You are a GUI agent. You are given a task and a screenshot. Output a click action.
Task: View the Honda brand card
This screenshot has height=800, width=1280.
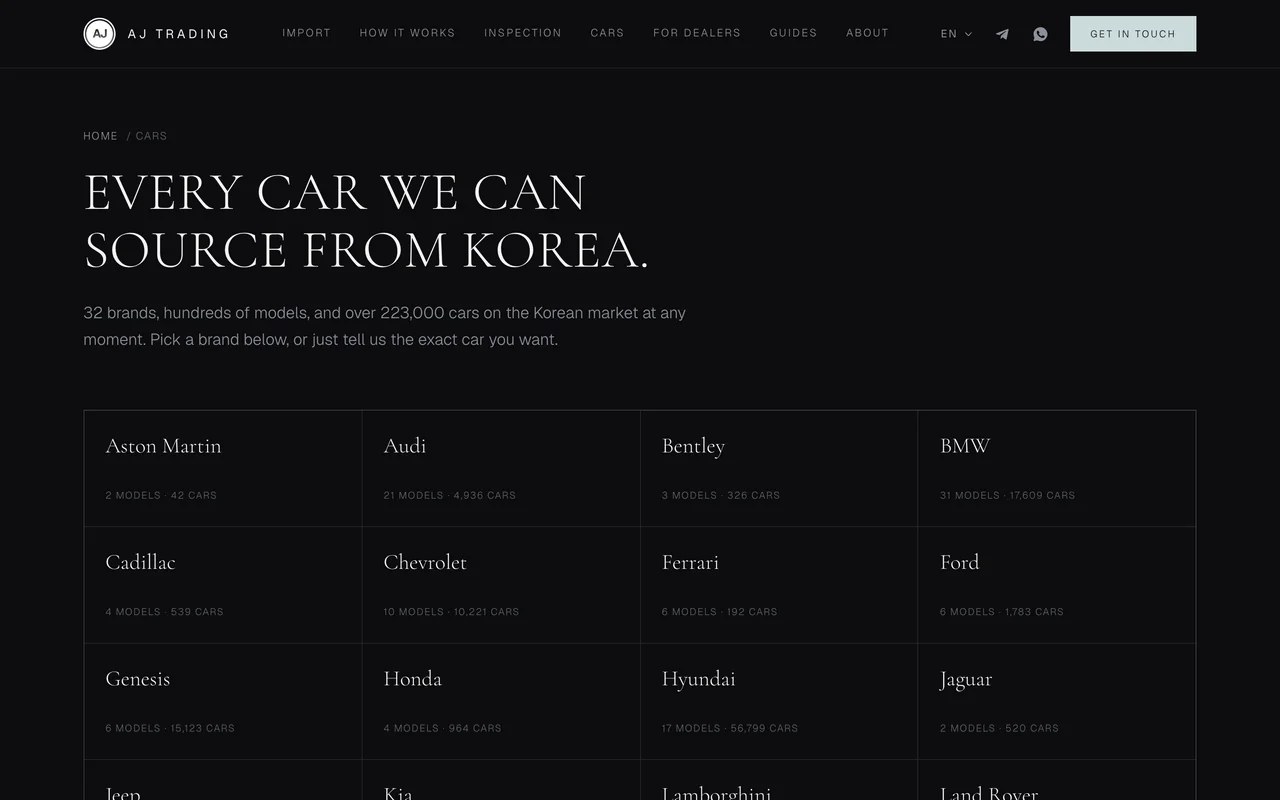[501, 702]
